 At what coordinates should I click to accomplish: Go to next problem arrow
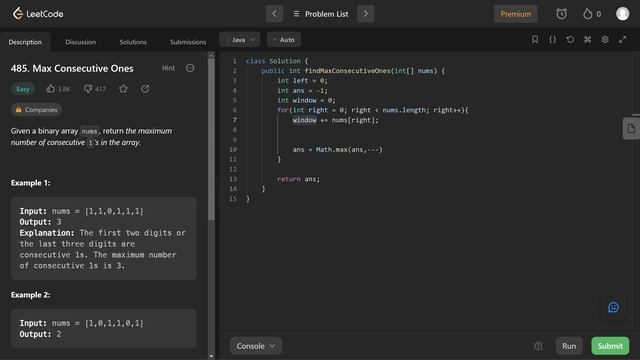click(x=366, y=14)
